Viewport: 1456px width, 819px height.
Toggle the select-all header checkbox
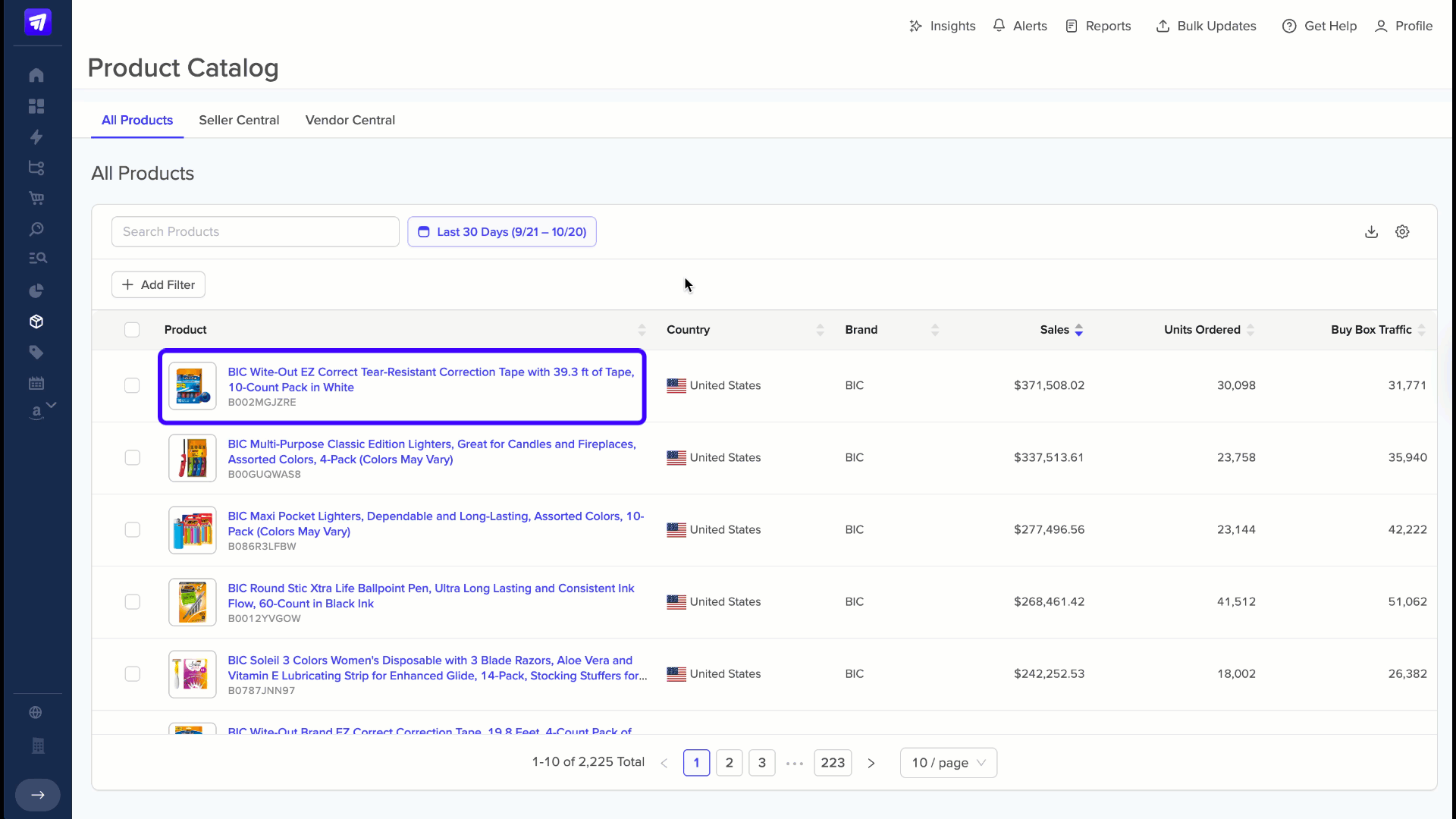132,330
